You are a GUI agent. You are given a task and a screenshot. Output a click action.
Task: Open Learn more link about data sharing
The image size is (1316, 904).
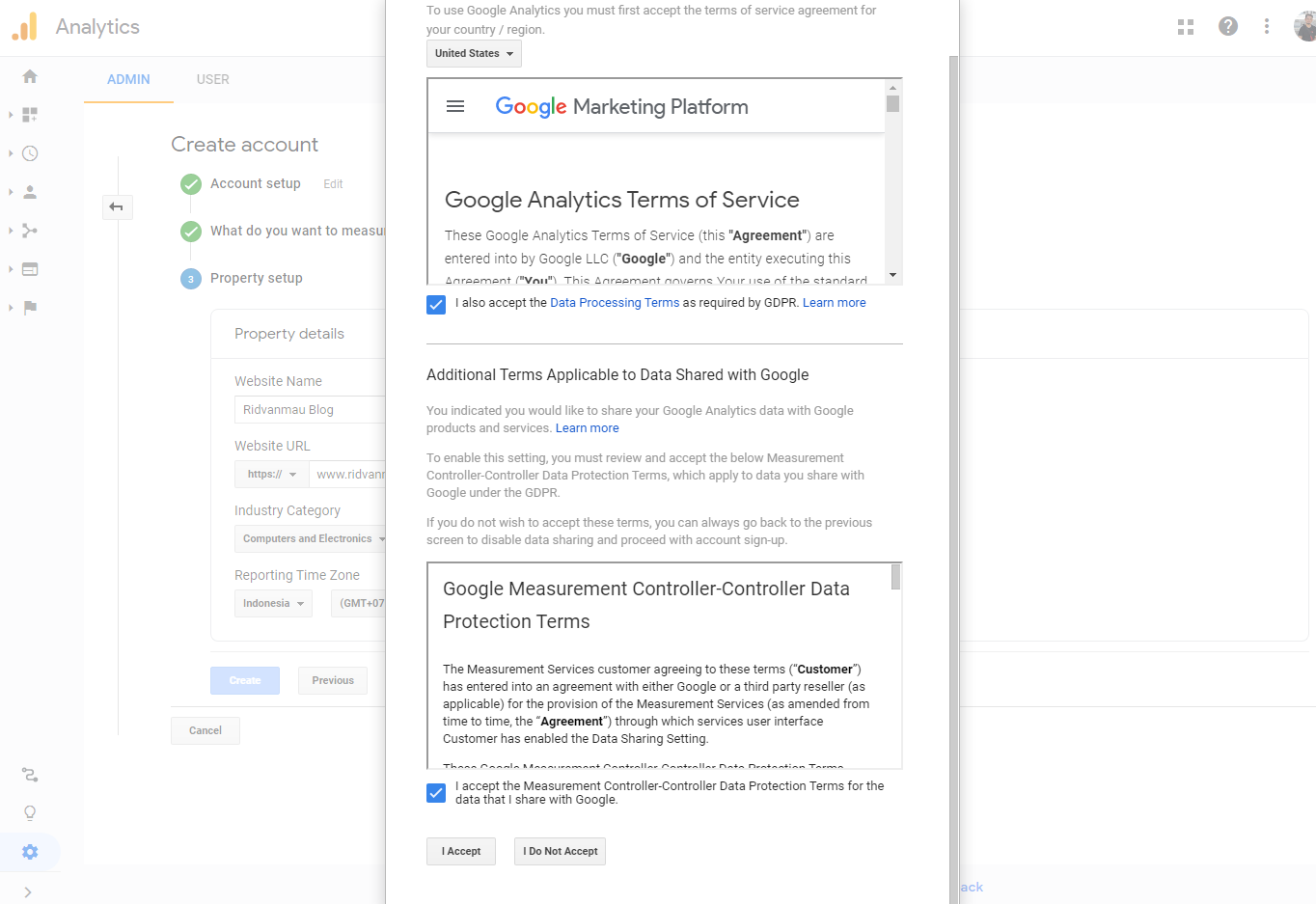click(588, 428)
